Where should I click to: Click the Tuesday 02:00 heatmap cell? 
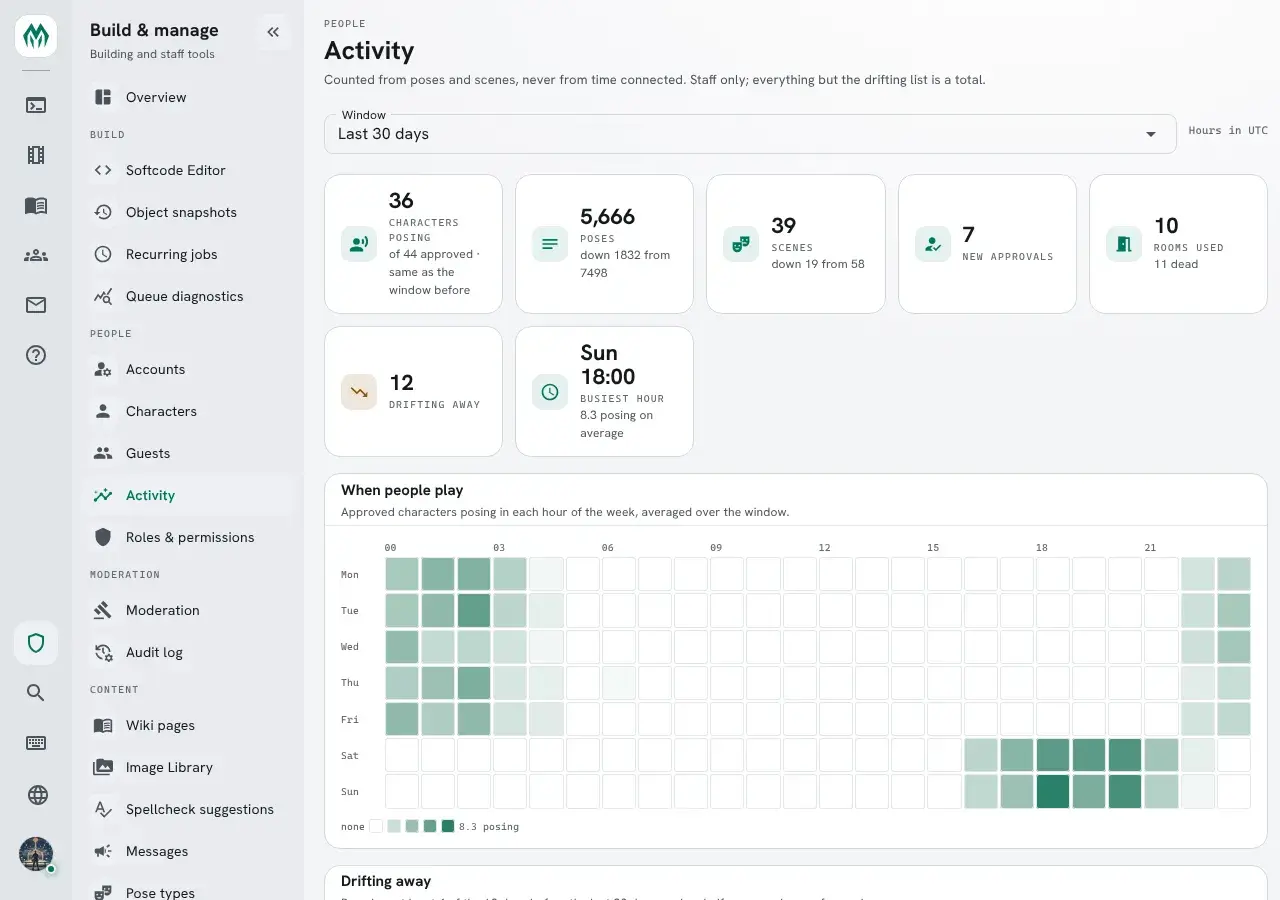coord(474,610)
